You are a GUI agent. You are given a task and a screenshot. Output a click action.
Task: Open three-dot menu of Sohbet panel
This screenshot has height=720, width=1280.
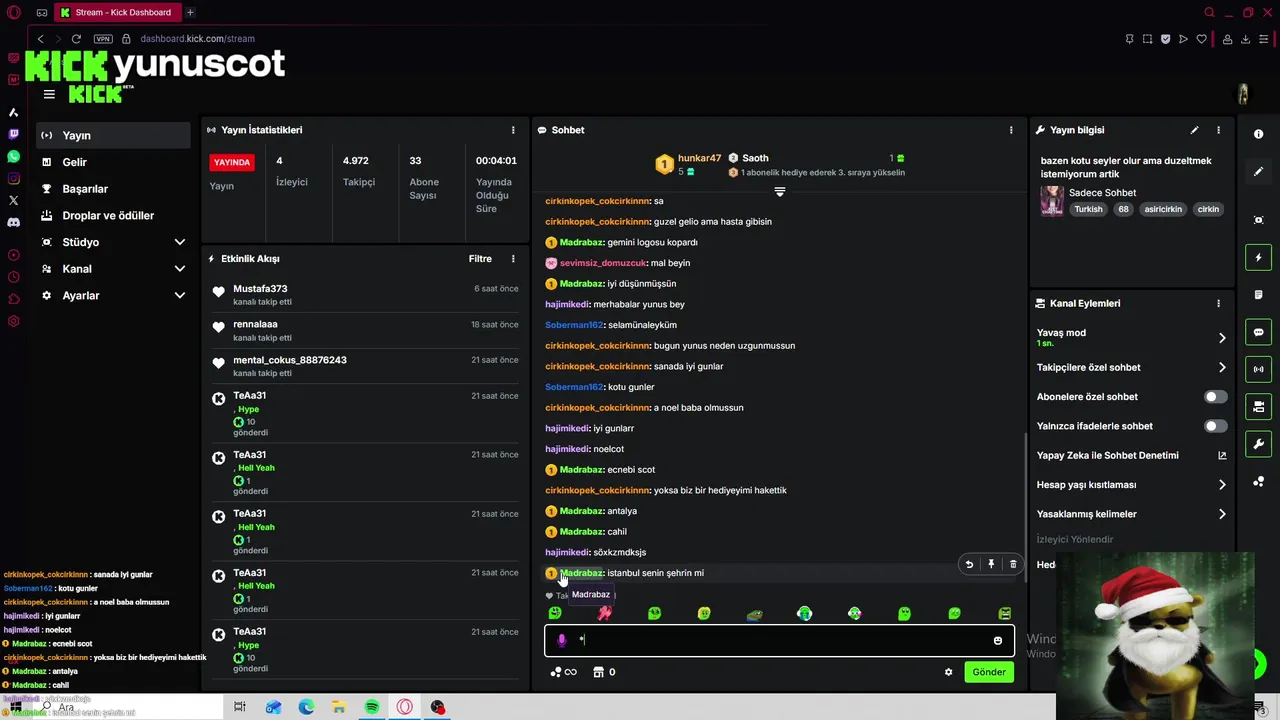pyautogui.click(x=1011, y=130)
